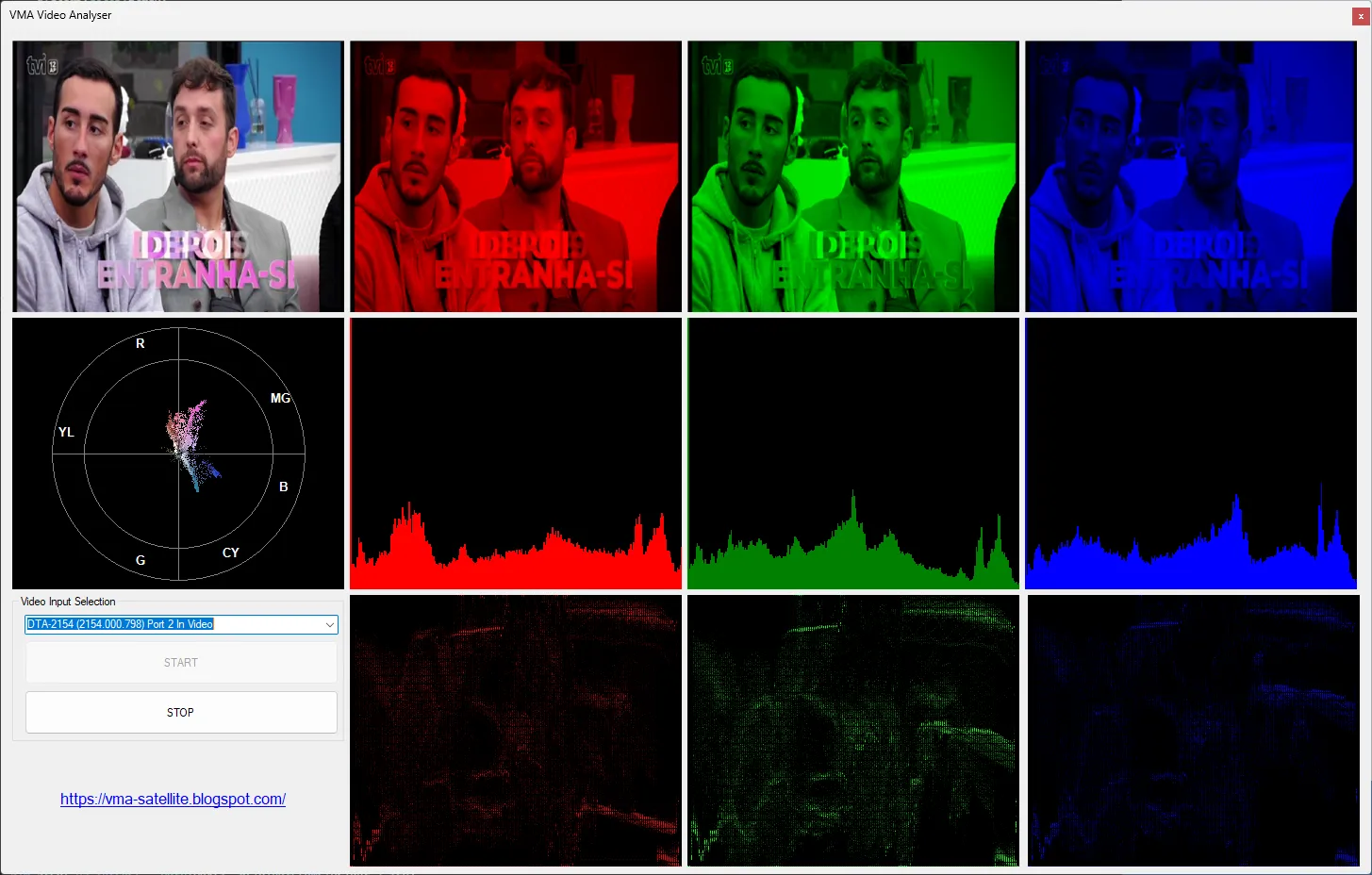1372x875 pixels.
Task: Click the blue channel video preview
Action: point(1190,176)
